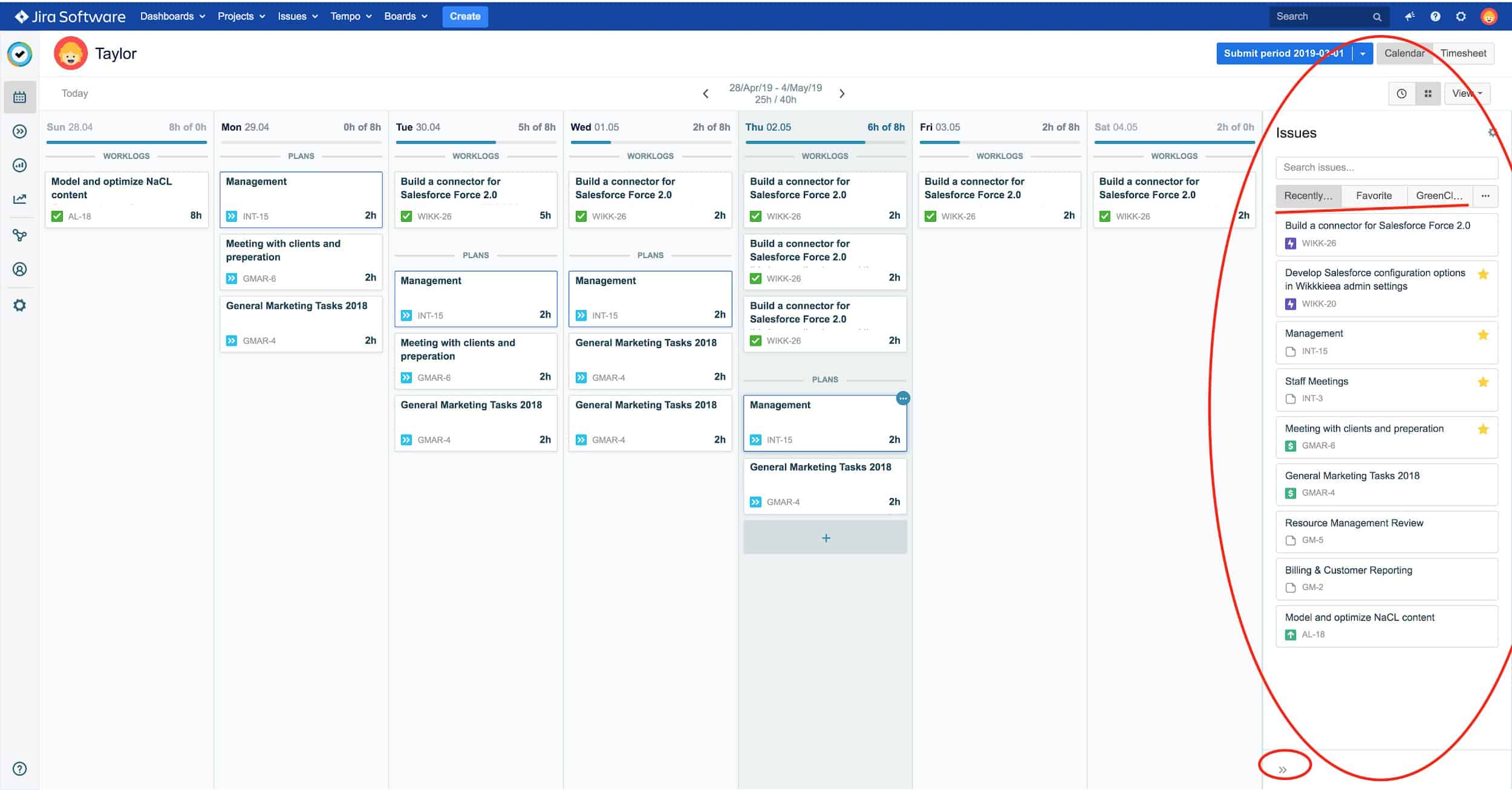
Task: Click the Teams network icon in the sidebar
Action: pyautogui.click(x=19, y=235)
